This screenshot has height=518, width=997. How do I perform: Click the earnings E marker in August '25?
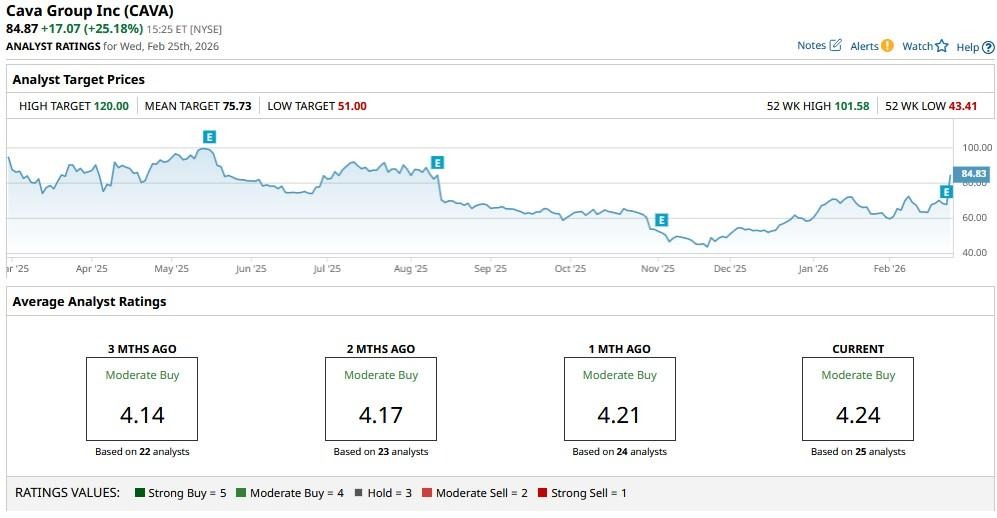(437, 162)
